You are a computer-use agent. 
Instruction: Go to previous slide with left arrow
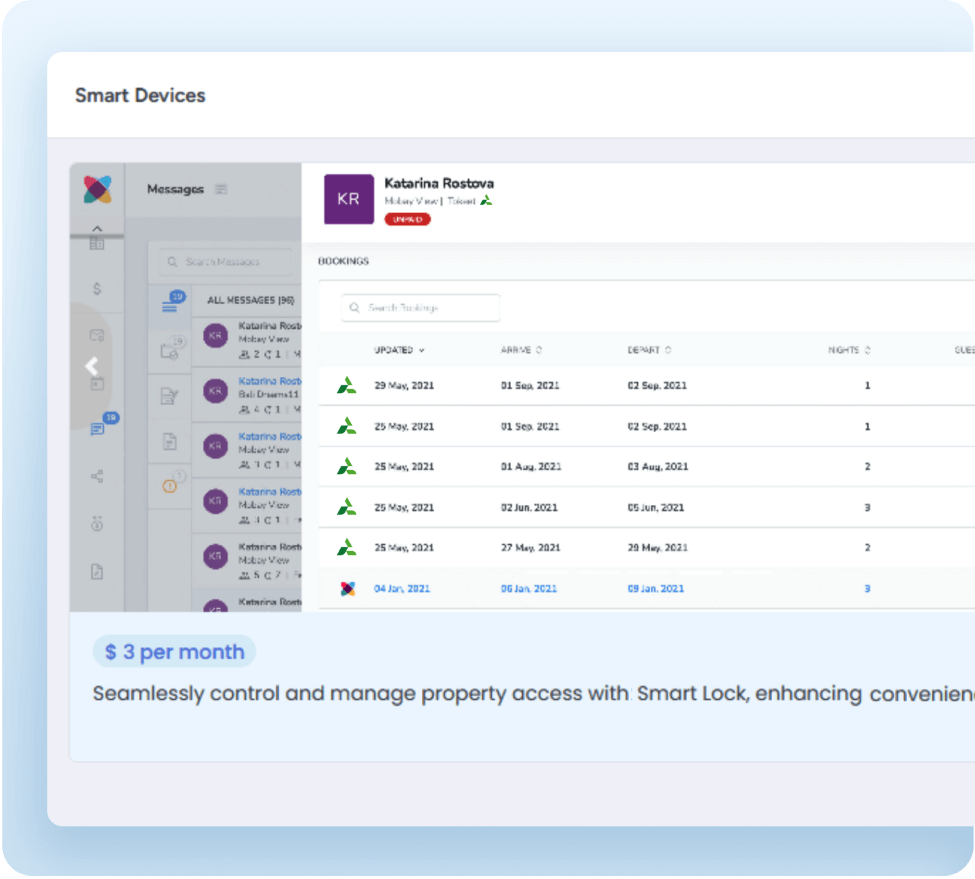(91, 366)
